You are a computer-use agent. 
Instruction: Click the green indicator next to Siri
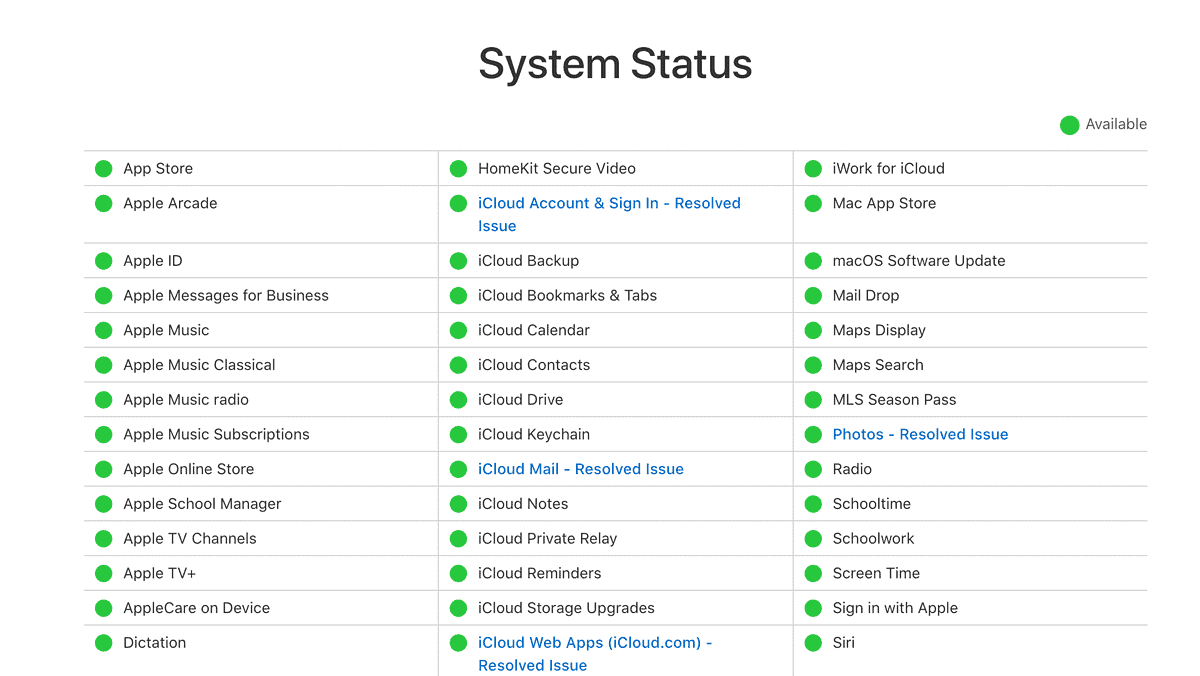coord(813,642)
